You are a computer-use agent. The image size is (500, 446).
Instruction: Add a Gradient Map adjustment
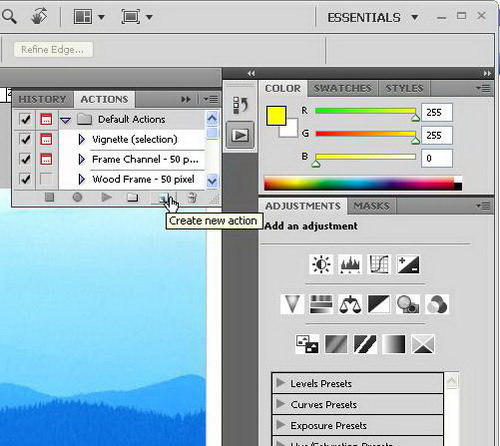(394, 344)
